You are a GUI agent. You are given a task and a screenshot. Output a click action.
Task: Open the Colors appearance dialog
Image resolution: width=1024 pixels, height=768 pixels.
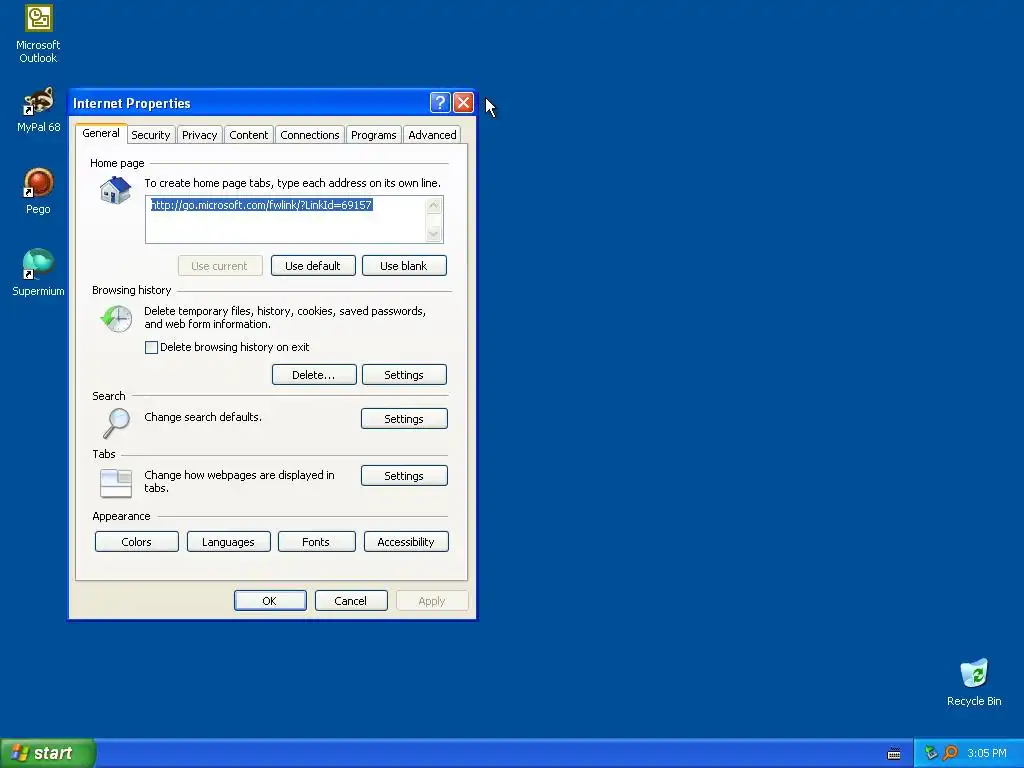pos(136,541)
